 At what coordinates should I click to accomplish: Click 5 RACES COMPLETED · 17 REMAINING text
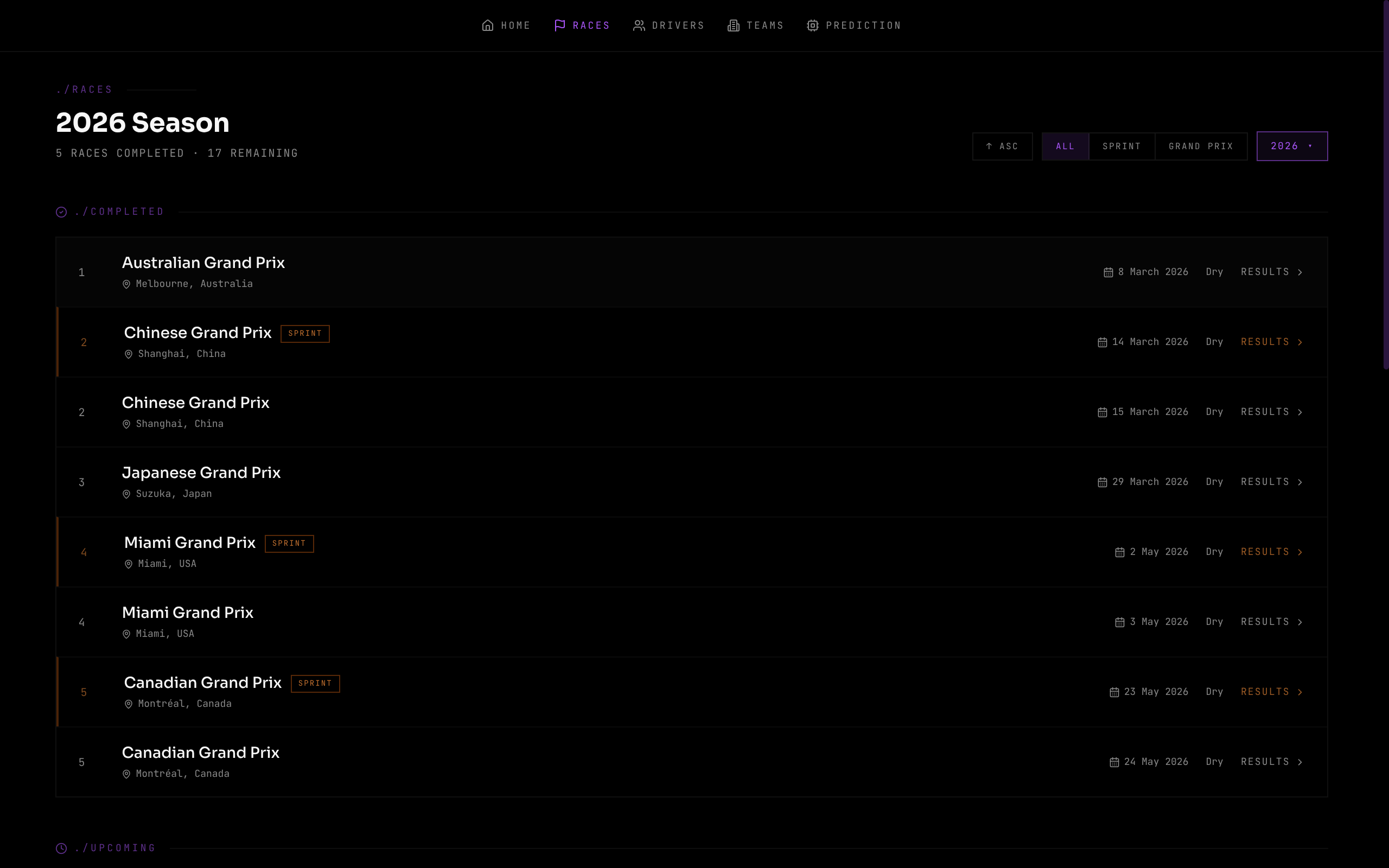(177, 154)
